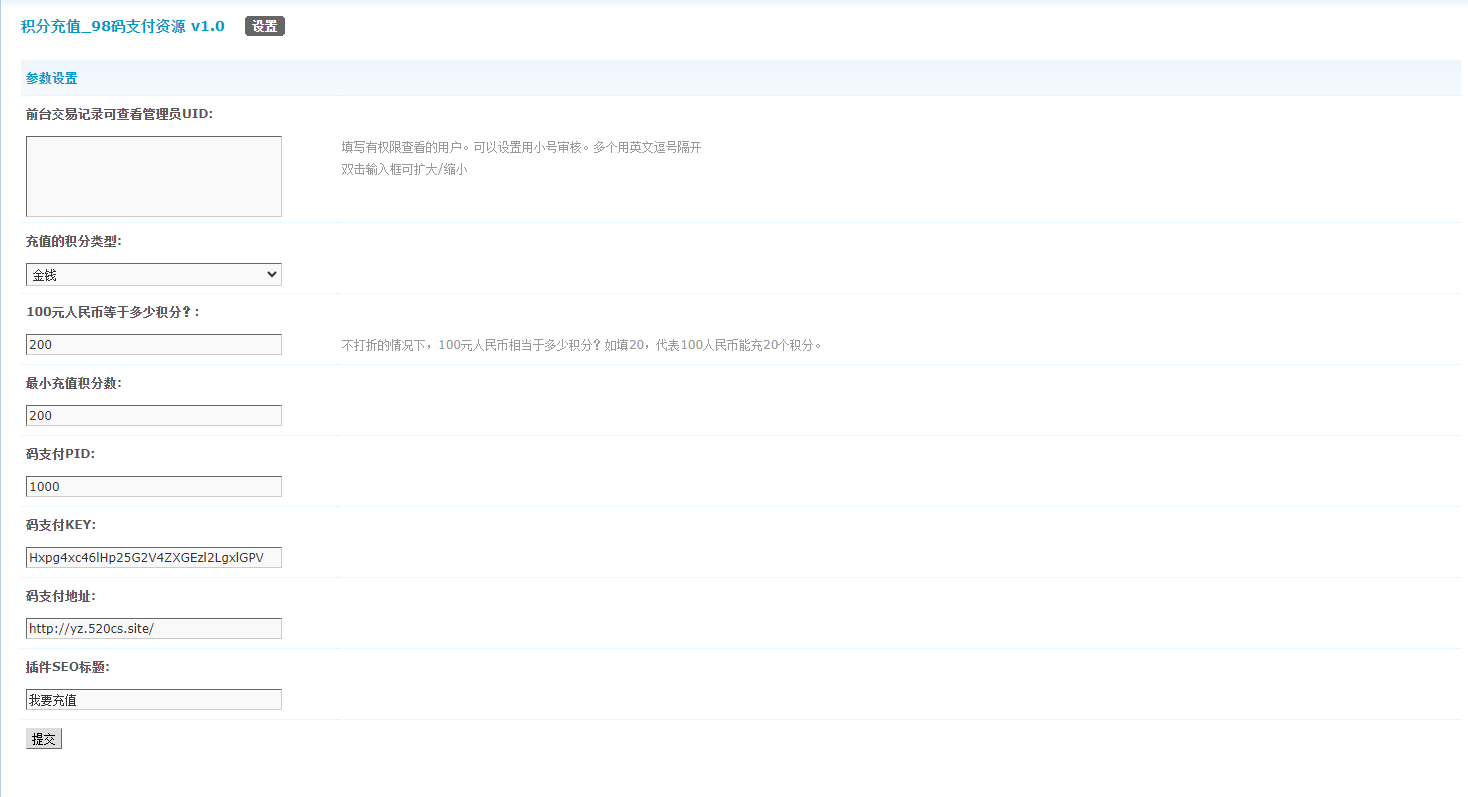Open the 设置 tab

pos(264,27)
